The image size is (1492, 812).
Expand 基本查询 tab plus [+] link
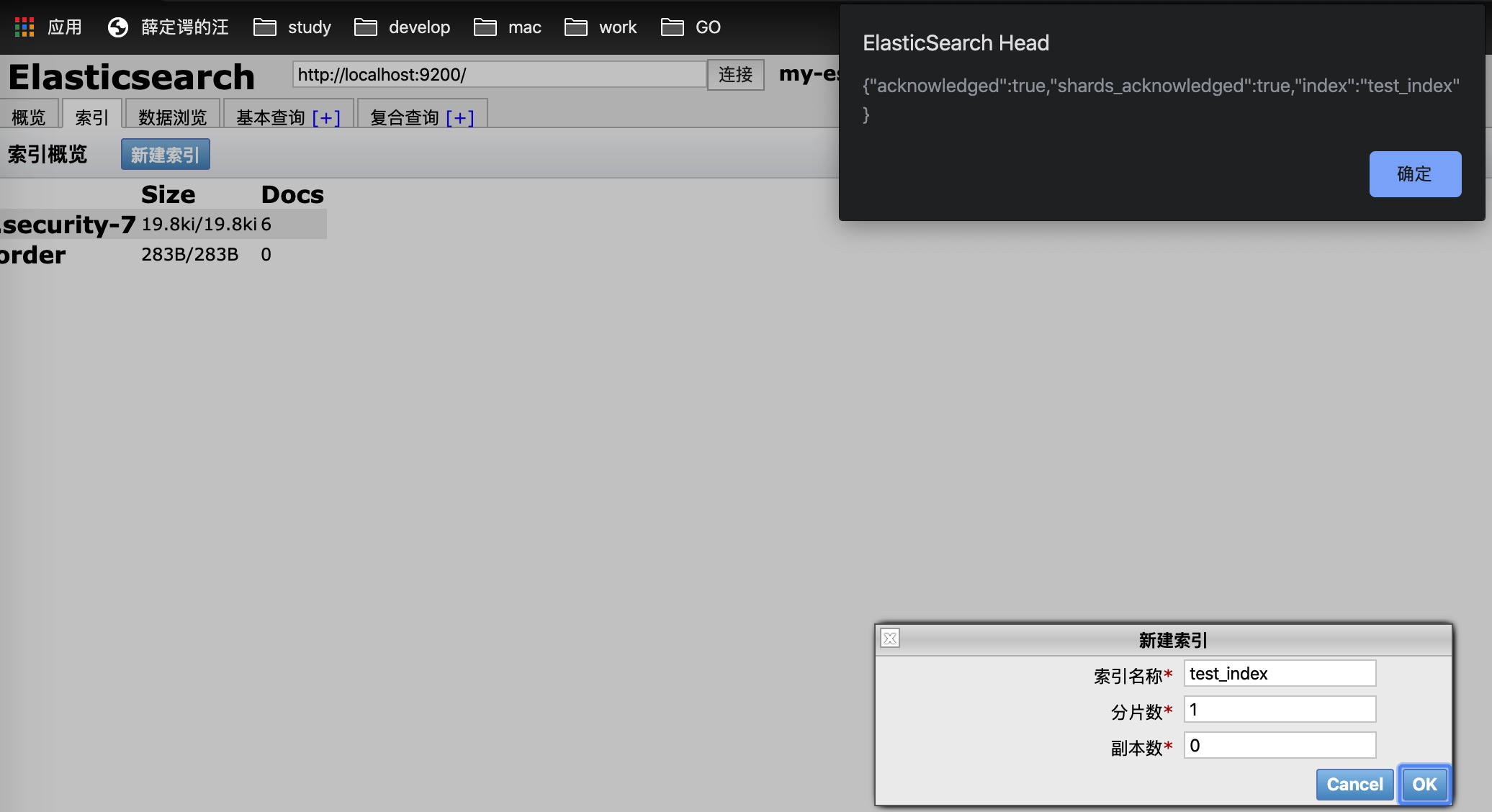point(326,117)
